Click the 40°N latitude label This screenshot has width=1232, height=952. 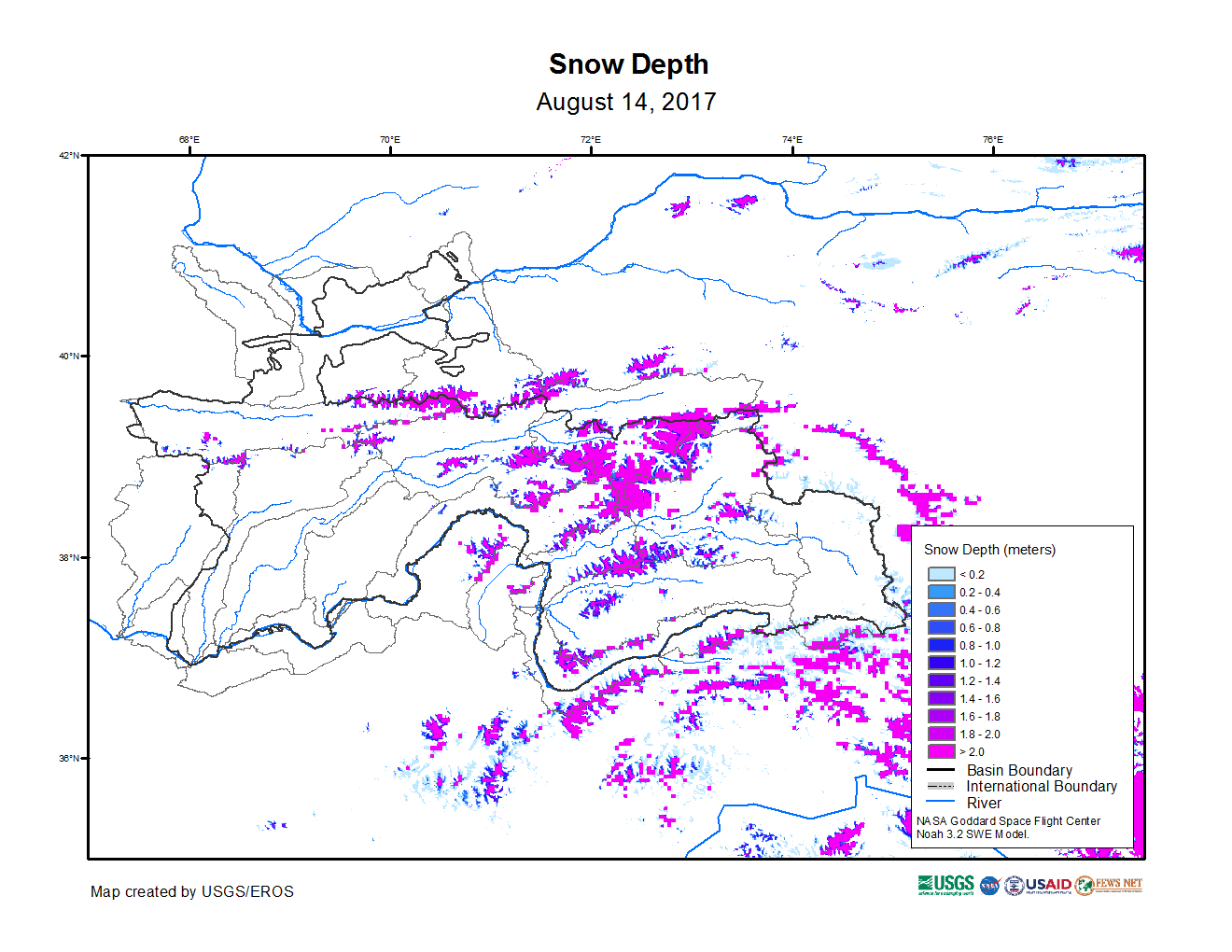[69, 356]
